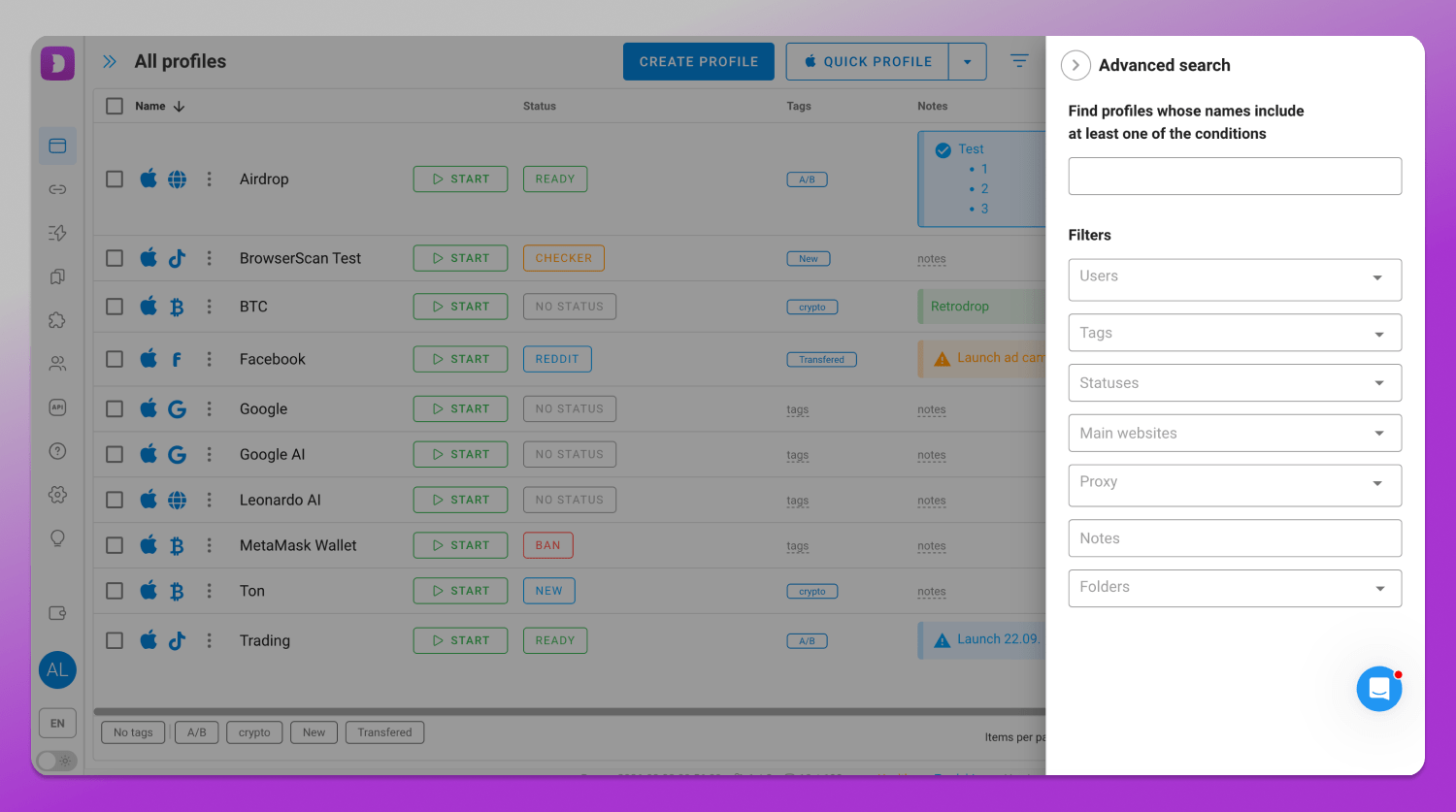Open the Folders filter dropdown
The height and width of the screenshot is (812, 1456).
click(x=1235, y=588)
